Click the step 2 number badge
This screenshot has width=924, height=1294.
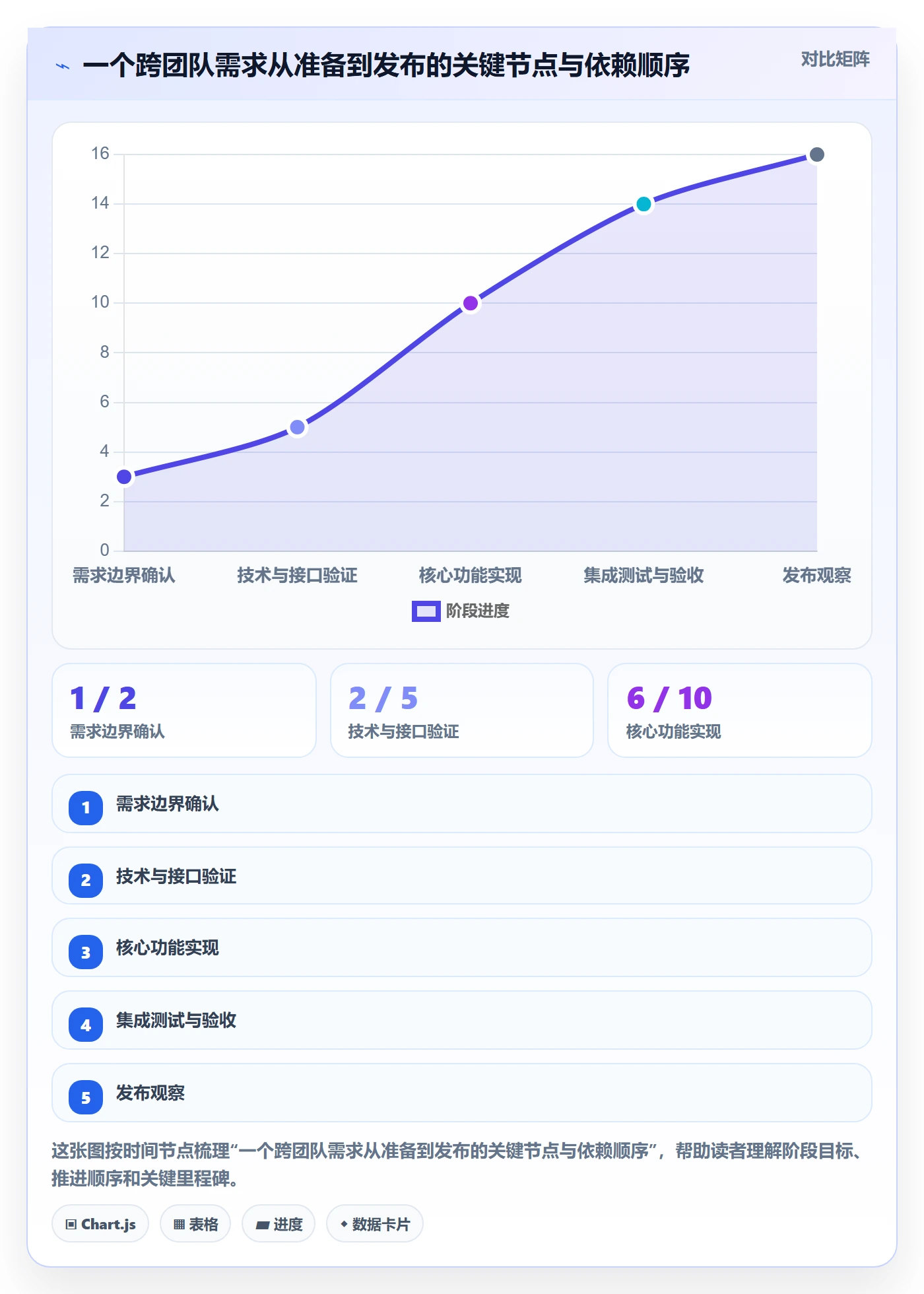(x=86, y=880)
